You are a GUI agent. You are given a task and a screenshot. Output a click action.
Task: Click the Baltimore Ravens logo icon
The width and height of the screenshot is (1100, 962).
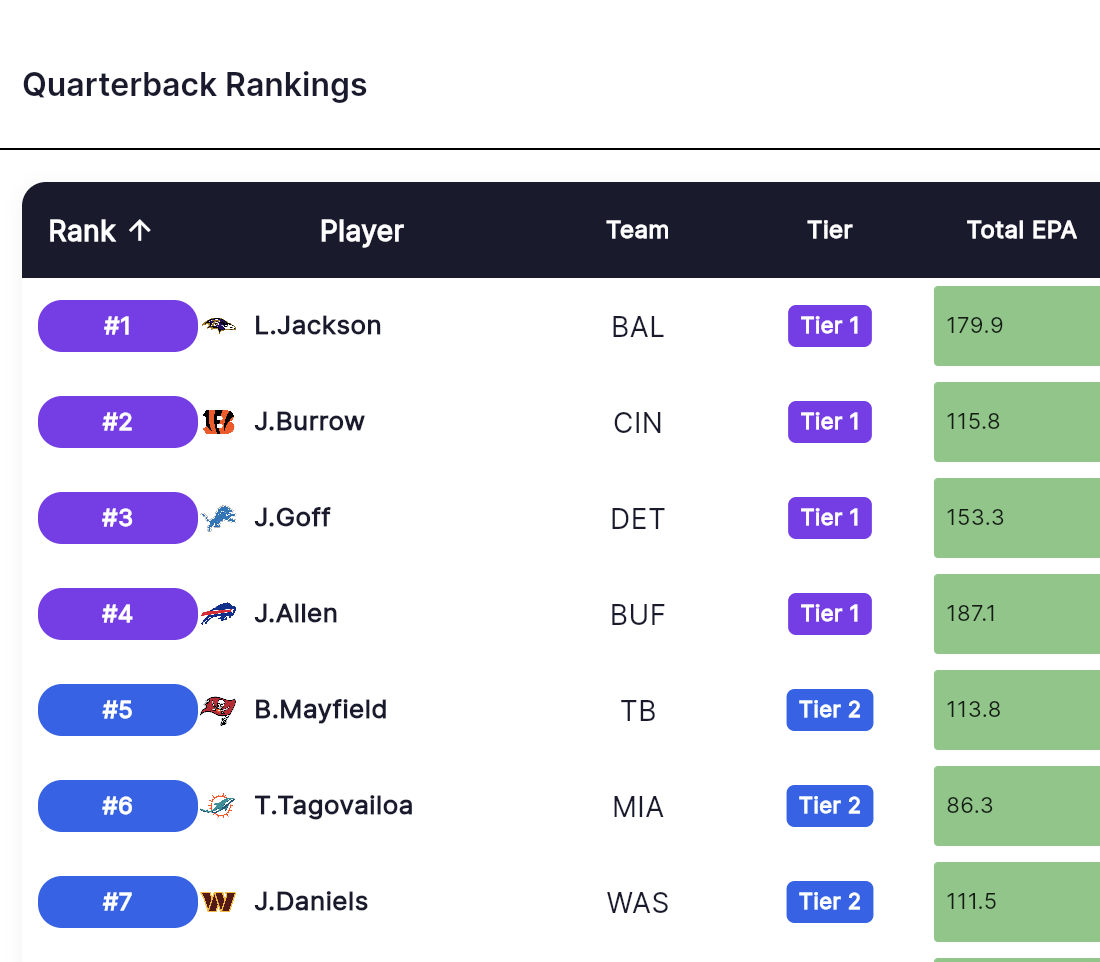point(218,326)
